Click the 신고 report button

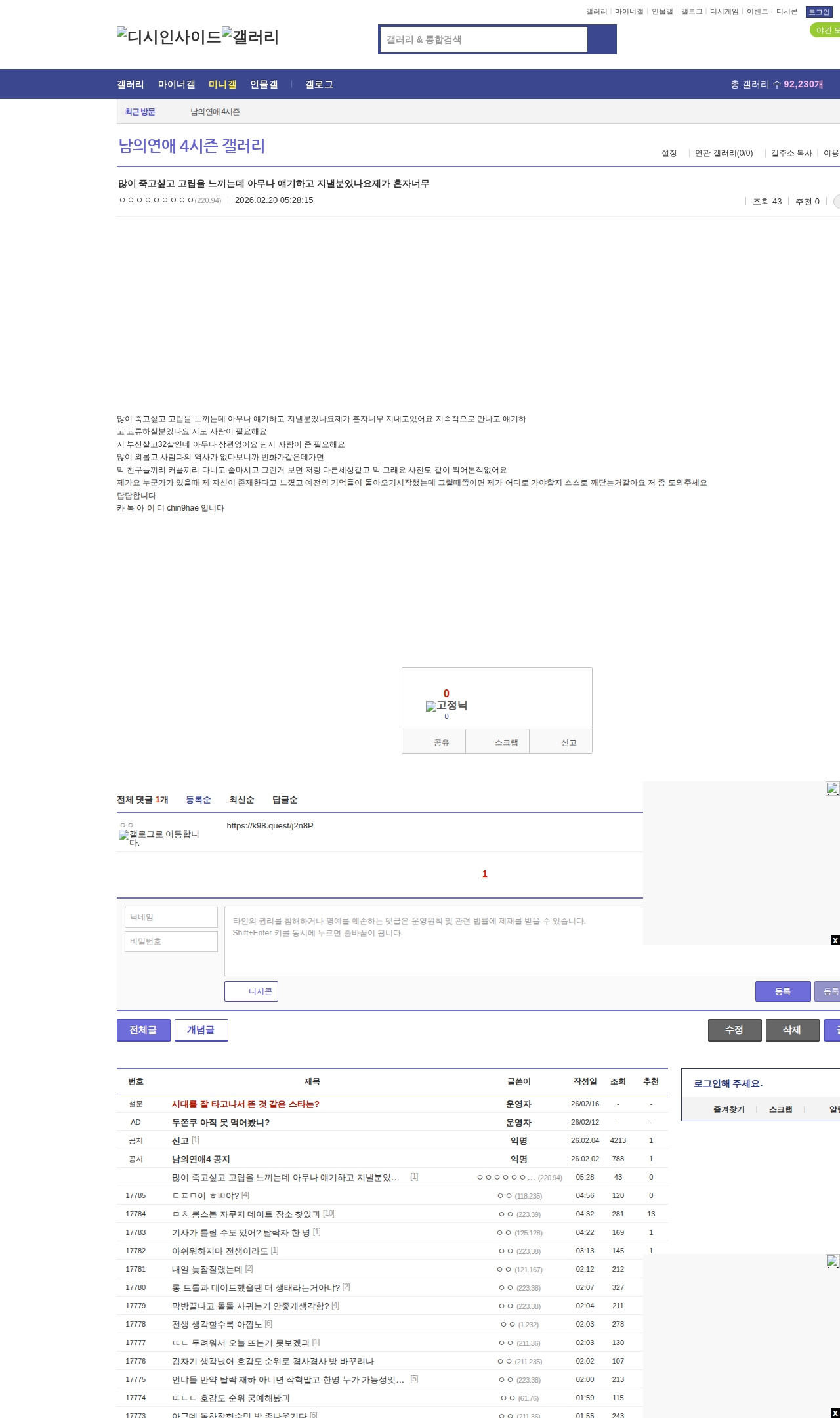coord(568,742)
